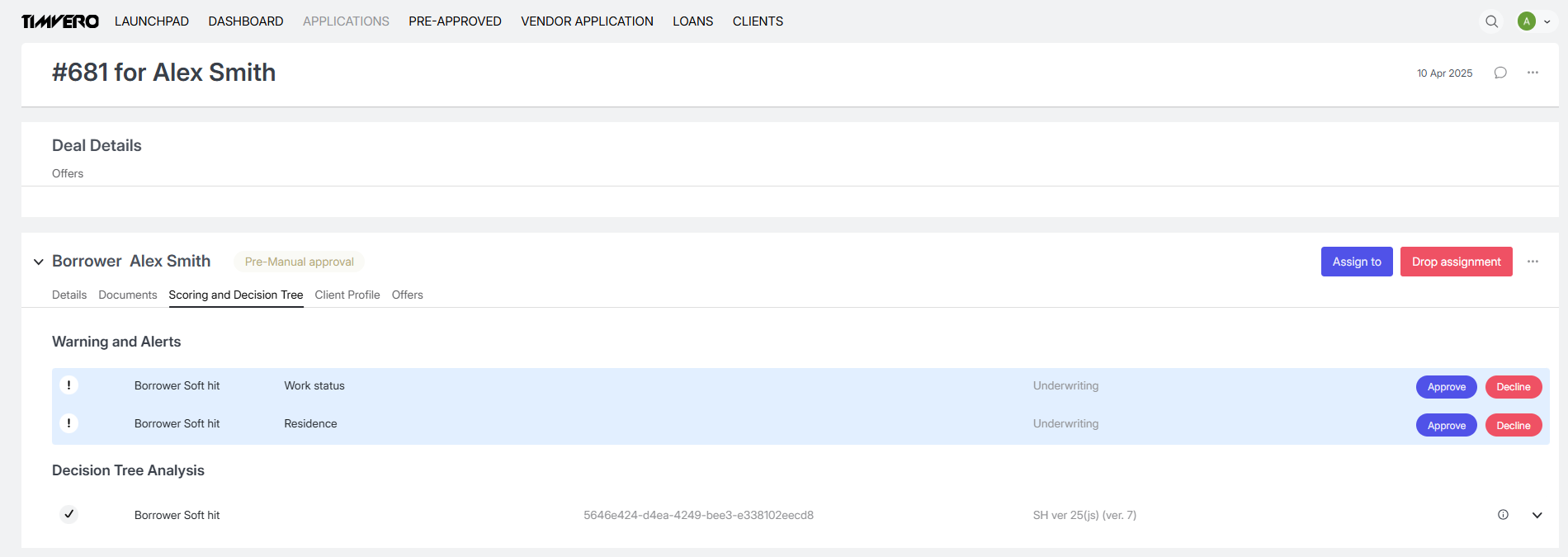Approve the Work status warning
Screen dimensions: 1568x557
pyautogui.click(x=1446, y=387)
